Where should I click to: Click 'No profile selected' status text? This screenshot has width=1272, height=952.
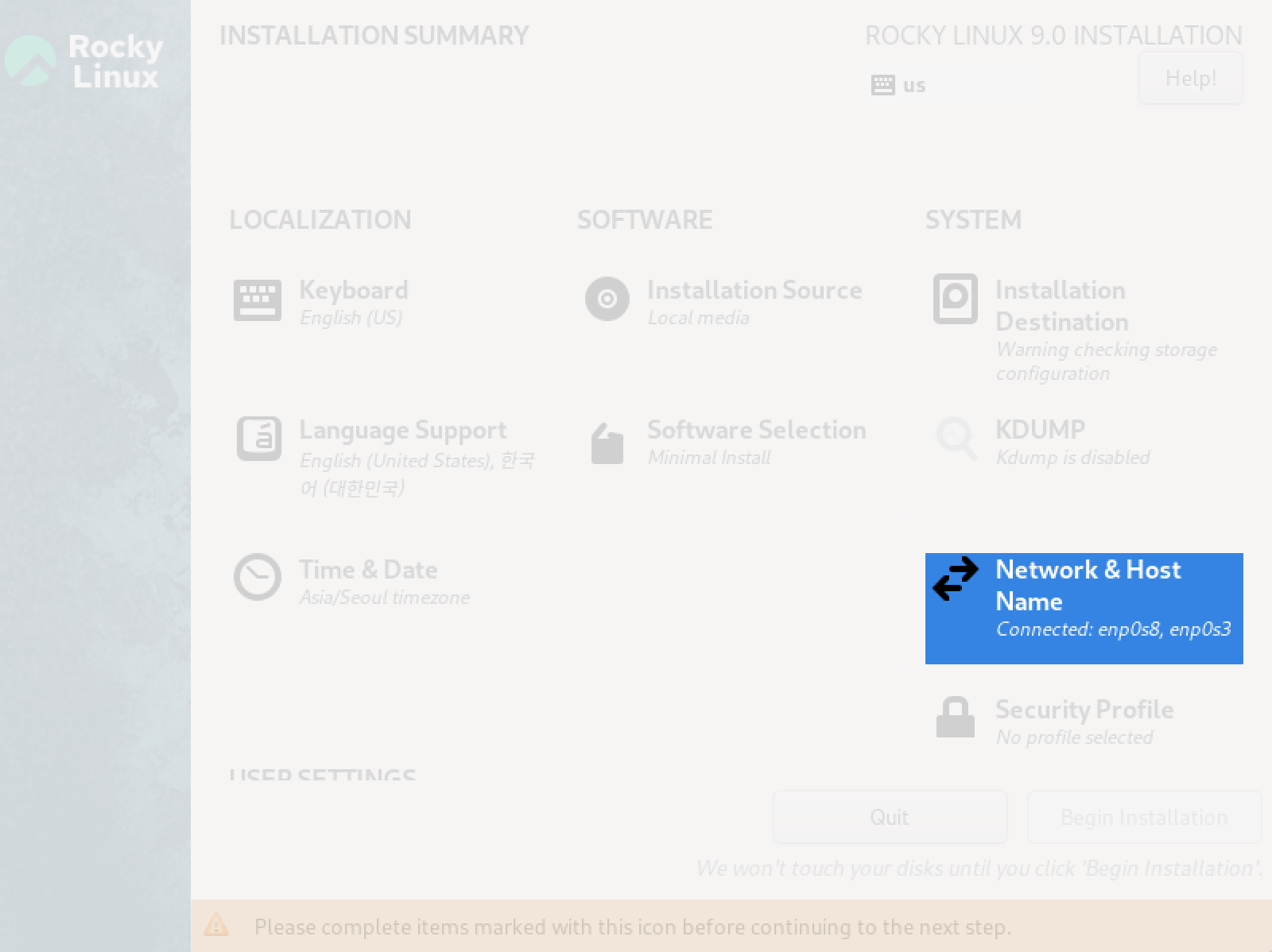(x=1074, y=737)
